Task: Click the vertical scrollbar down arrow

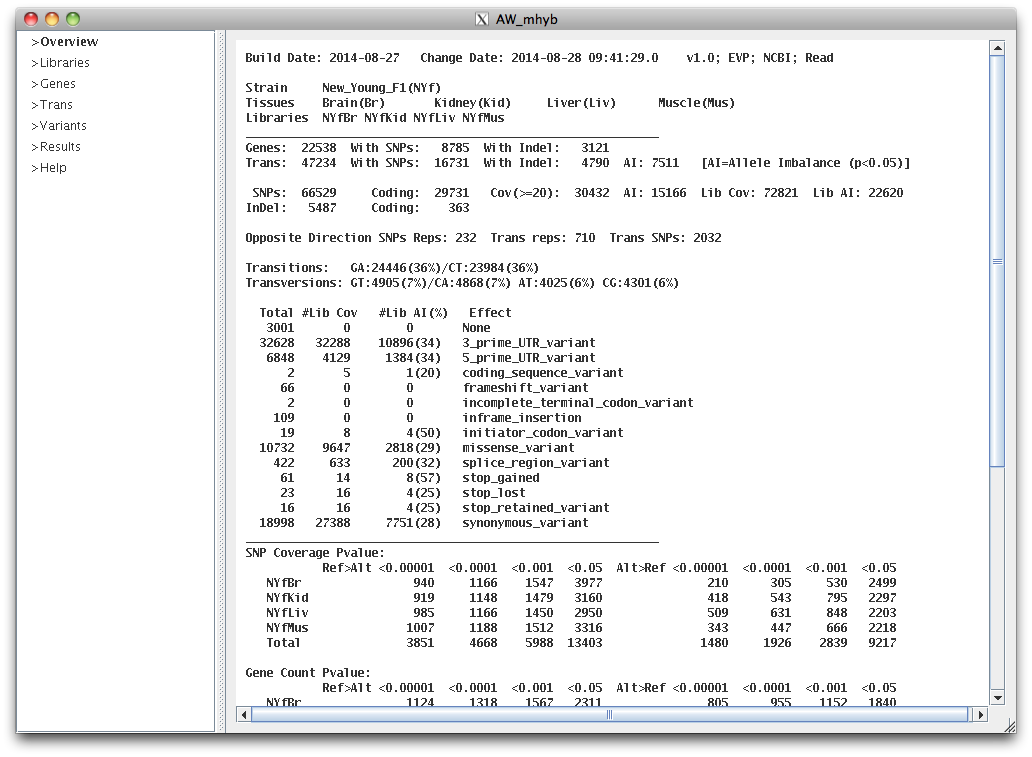Action: (997, 698)
